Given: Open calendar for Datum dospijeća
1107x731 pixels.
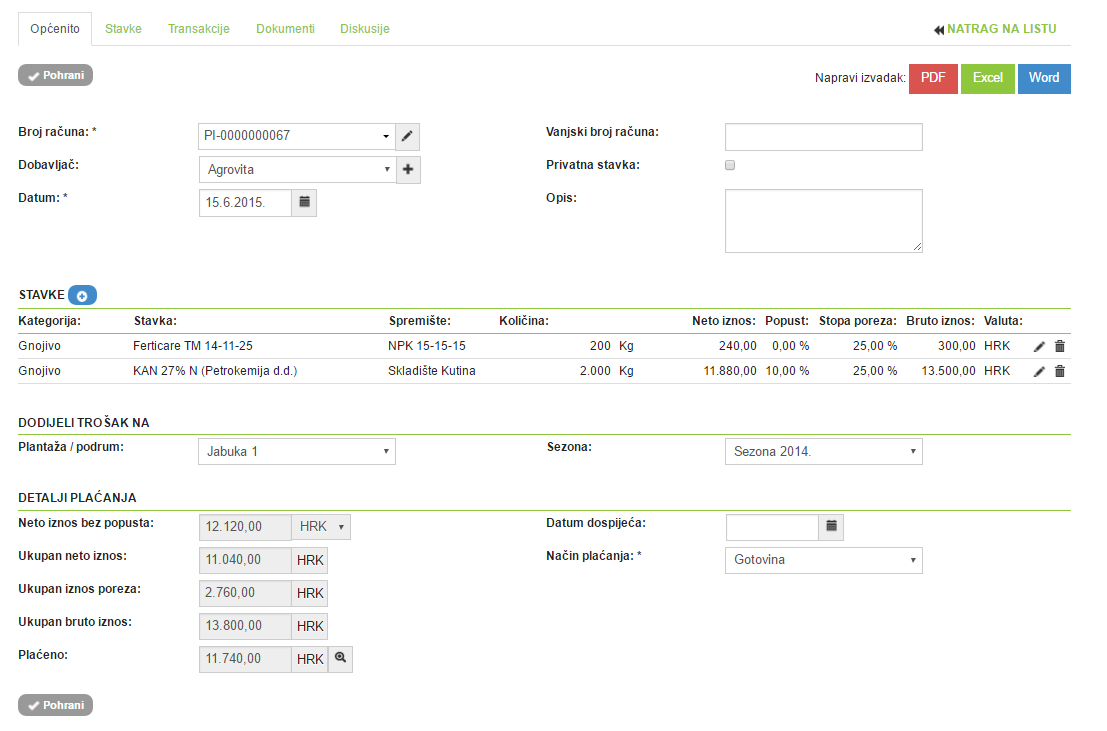Looking at the screenshot, I should coord(831,526).
